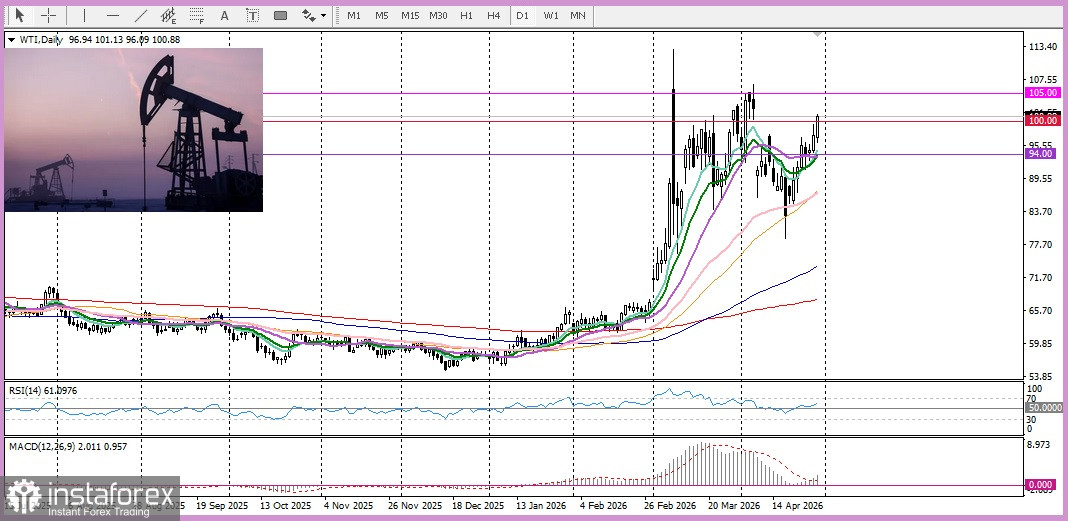Select the text tool (A icon)
Viewport: 1068px width, 521px height.
tap(224, 15)
